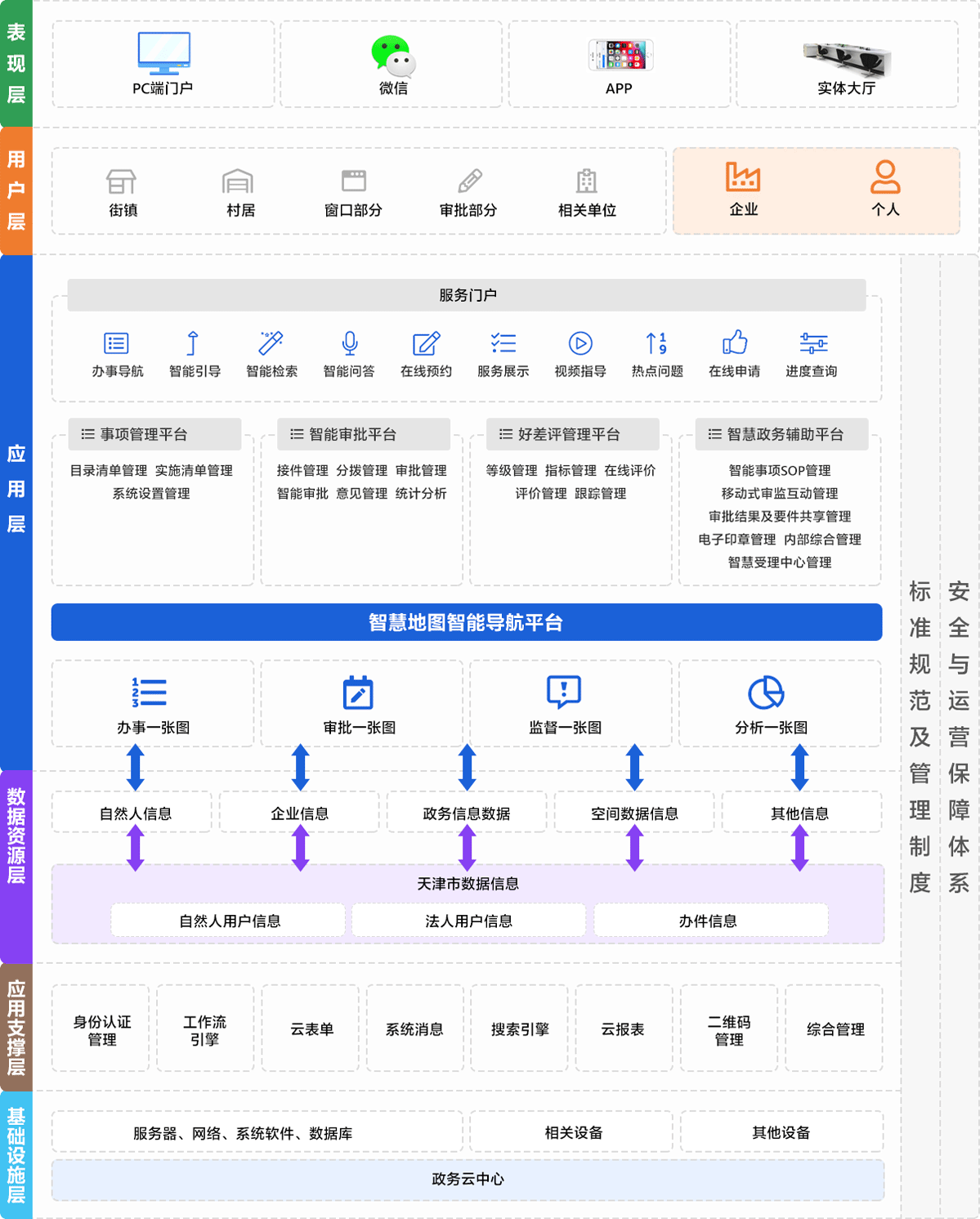Viewport: 980px width, 1219px height.
Task: Click the 监督一张图 alert bubble icon
Action: click(x=564, y=692)
